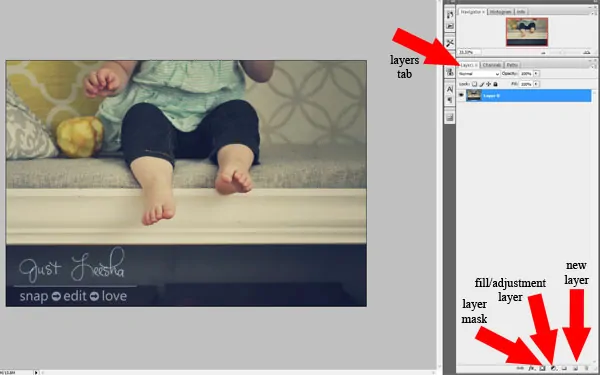Create a new layer group folder

[564, 368]
